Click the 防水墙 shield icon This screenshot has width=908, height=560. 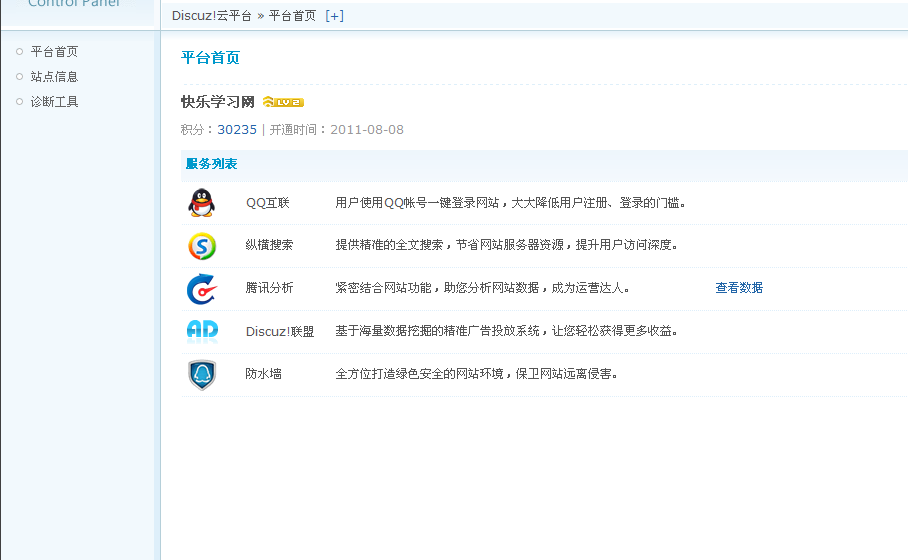point(202,375)
